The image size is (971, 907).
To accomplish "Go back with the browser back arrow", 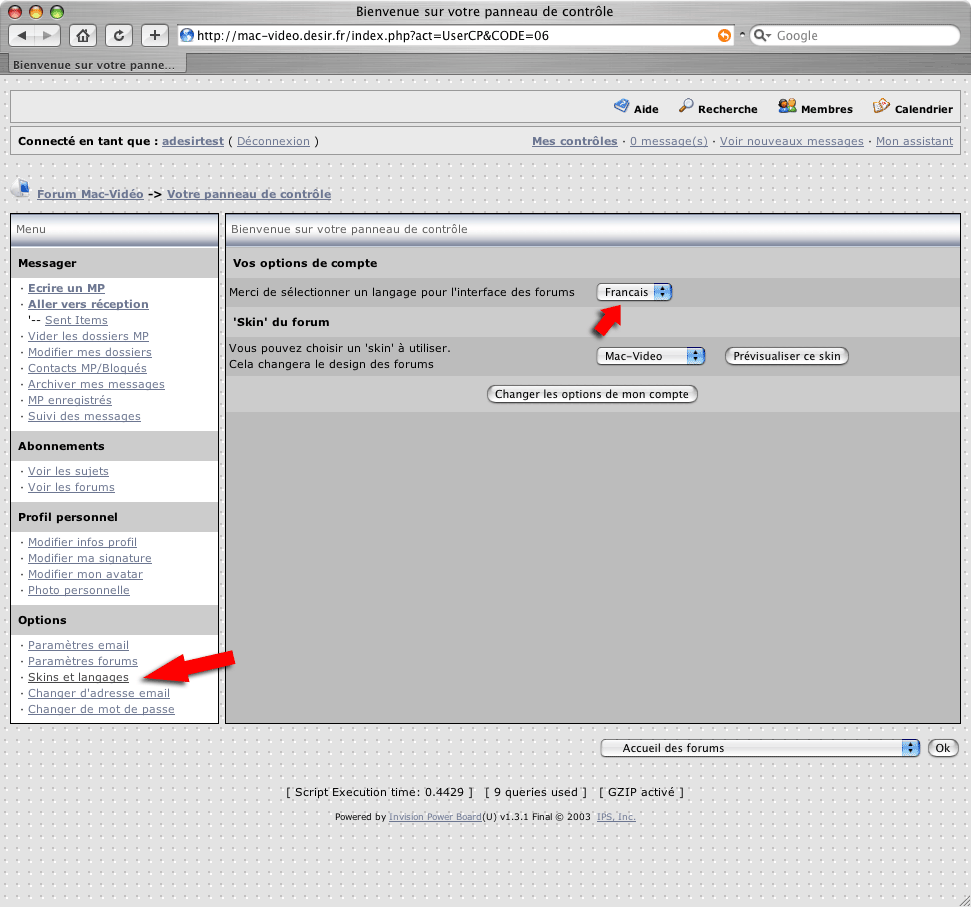I will pos(22,35).
